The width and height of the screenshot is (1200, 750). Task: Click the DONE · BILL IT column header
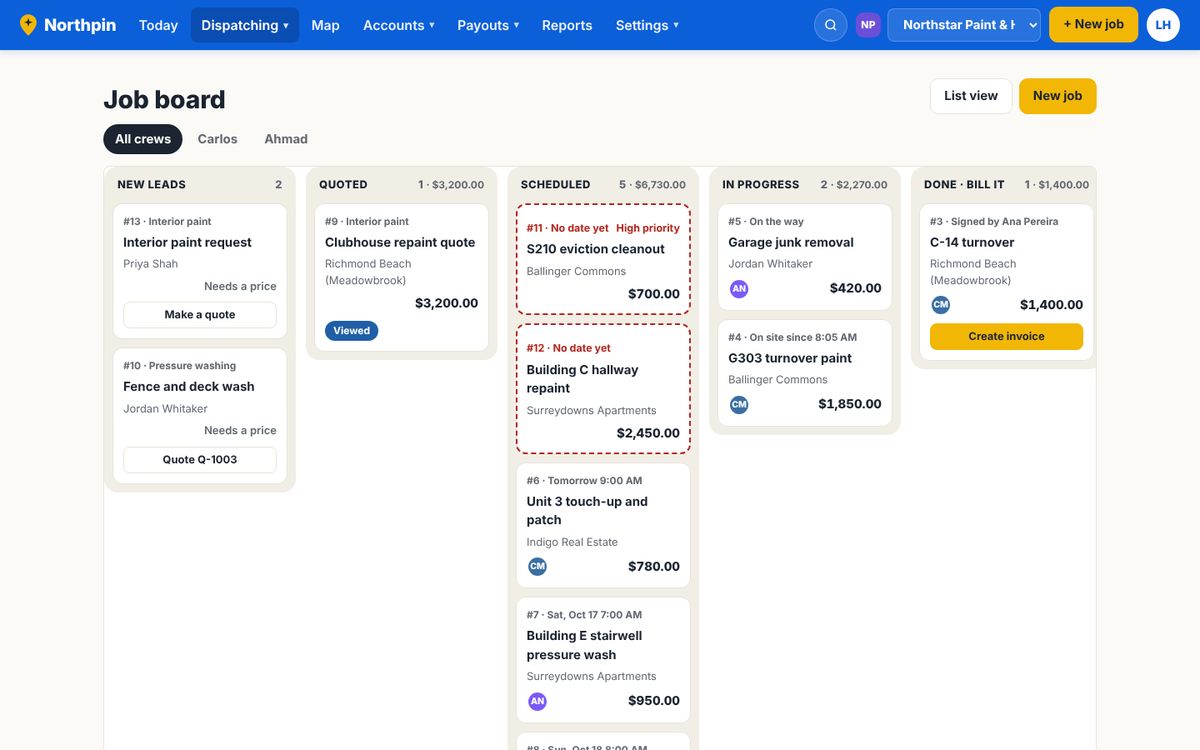964,185
